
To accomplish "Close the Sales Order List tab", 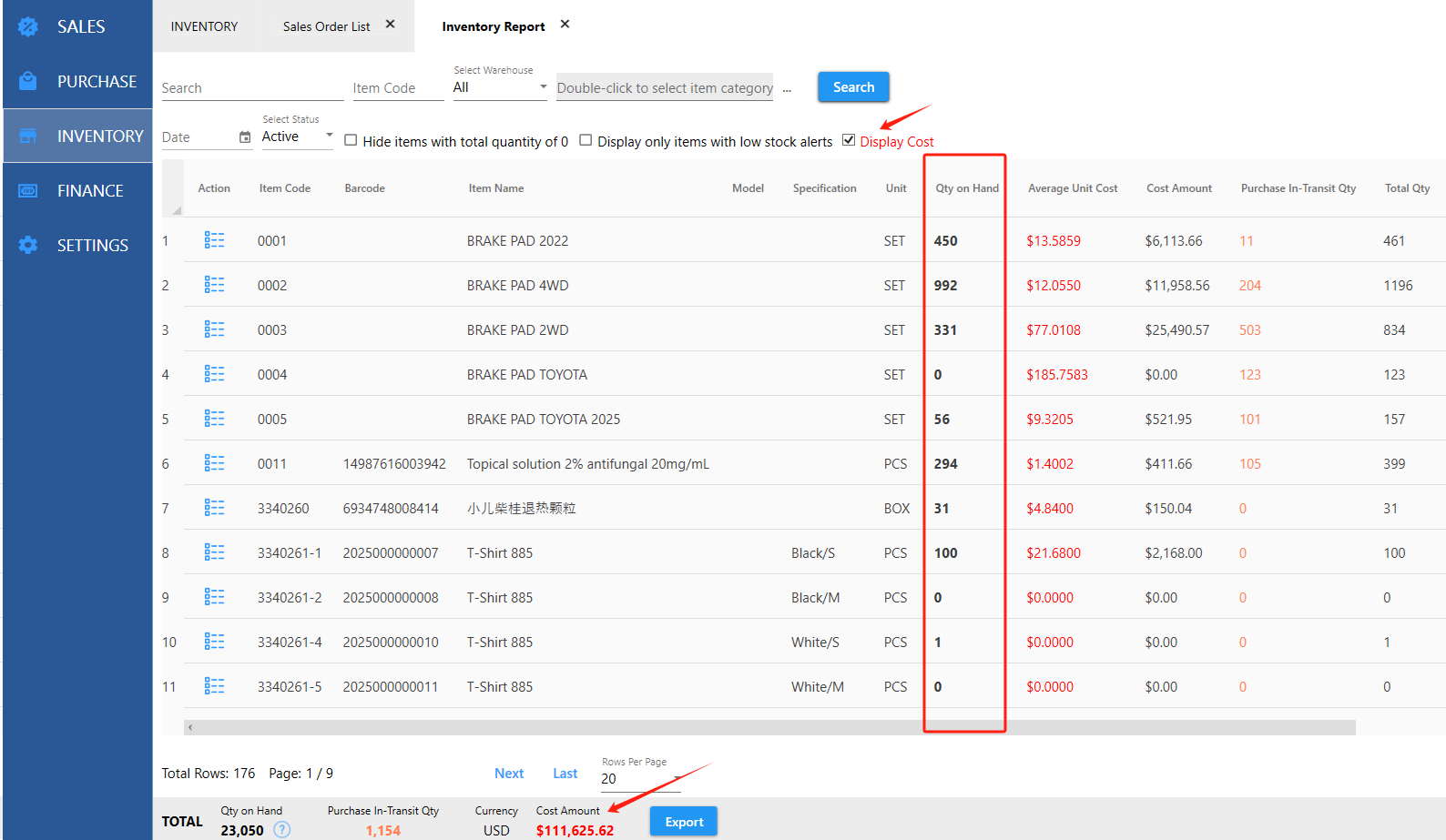I will 390,25.
